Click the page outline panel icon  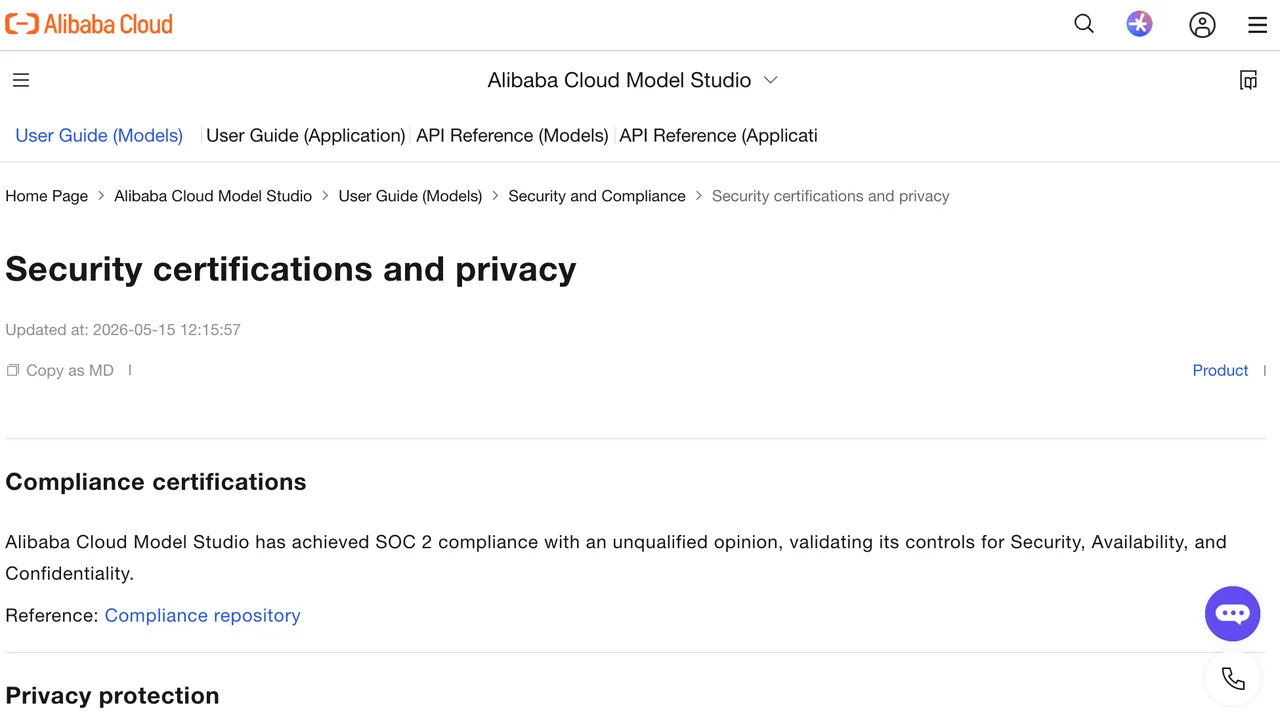1248,80
